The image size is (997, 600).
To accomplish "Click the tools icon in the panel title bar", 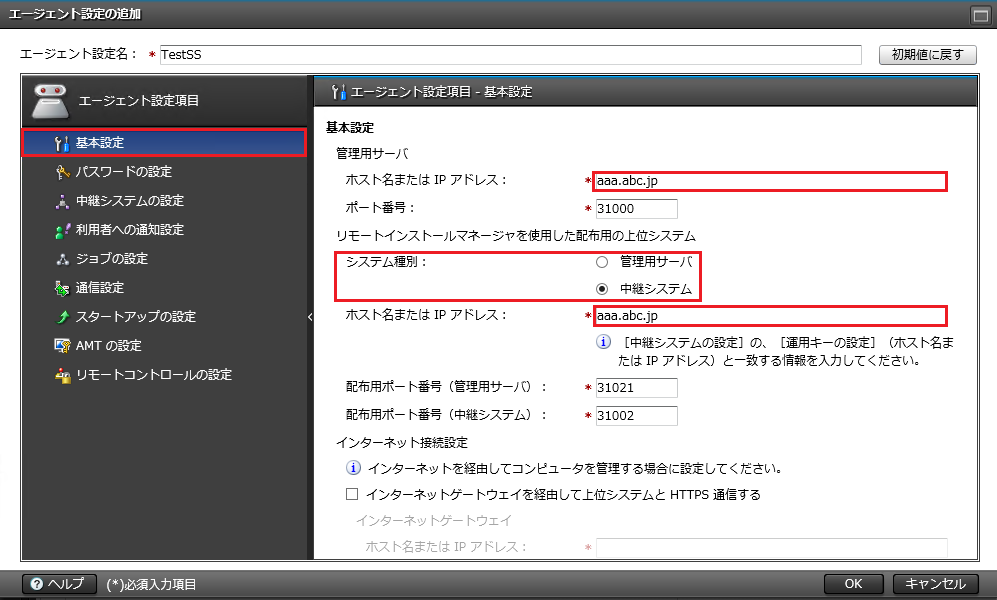I will tap(338, 92).
